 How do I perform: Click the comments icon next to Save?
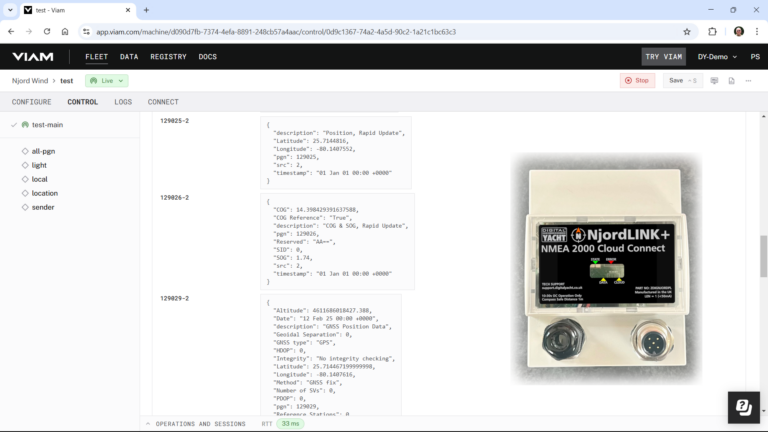click(714, 81)
